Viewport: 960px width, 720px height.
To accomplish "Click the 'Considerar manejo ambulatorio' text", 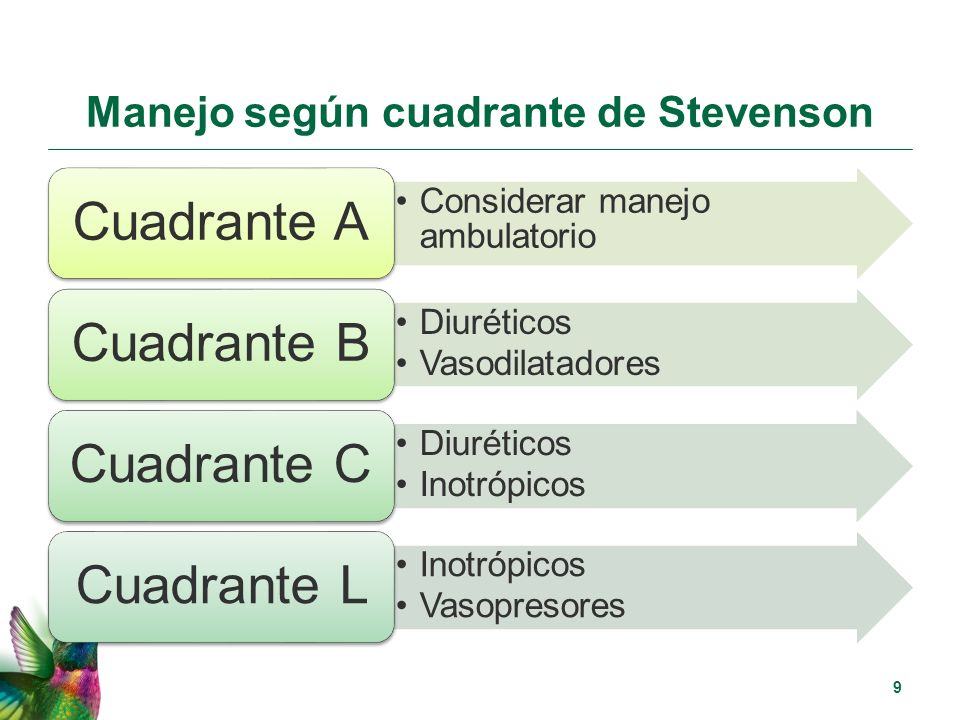I will pos(564,219).
